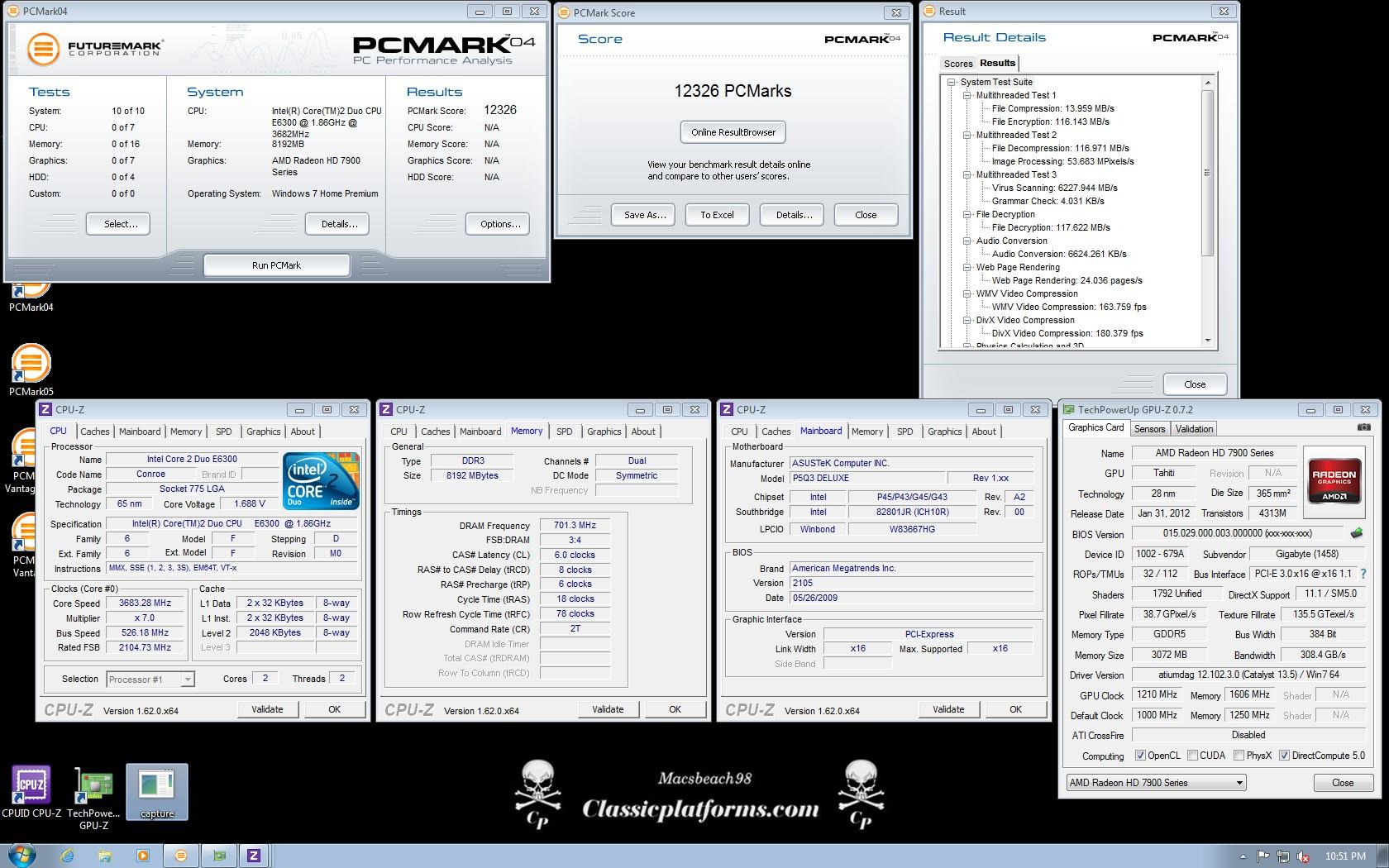This screenshot has height=868, width=1389.
Task: Click the Futuremark Corporation logo
Action: (94, 49)
